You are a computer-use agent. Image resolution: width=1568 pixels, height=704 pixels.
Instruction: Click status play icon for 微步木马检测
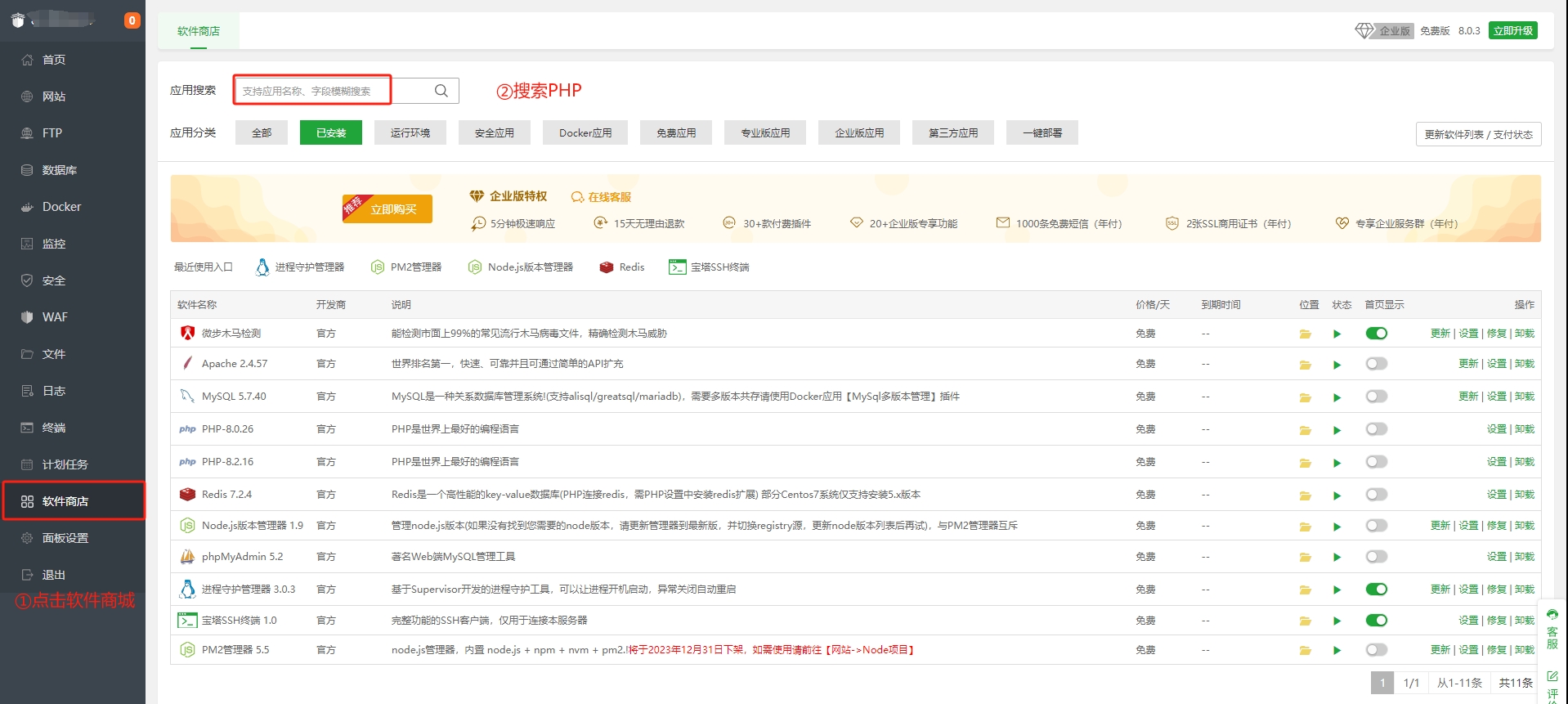1337,334
